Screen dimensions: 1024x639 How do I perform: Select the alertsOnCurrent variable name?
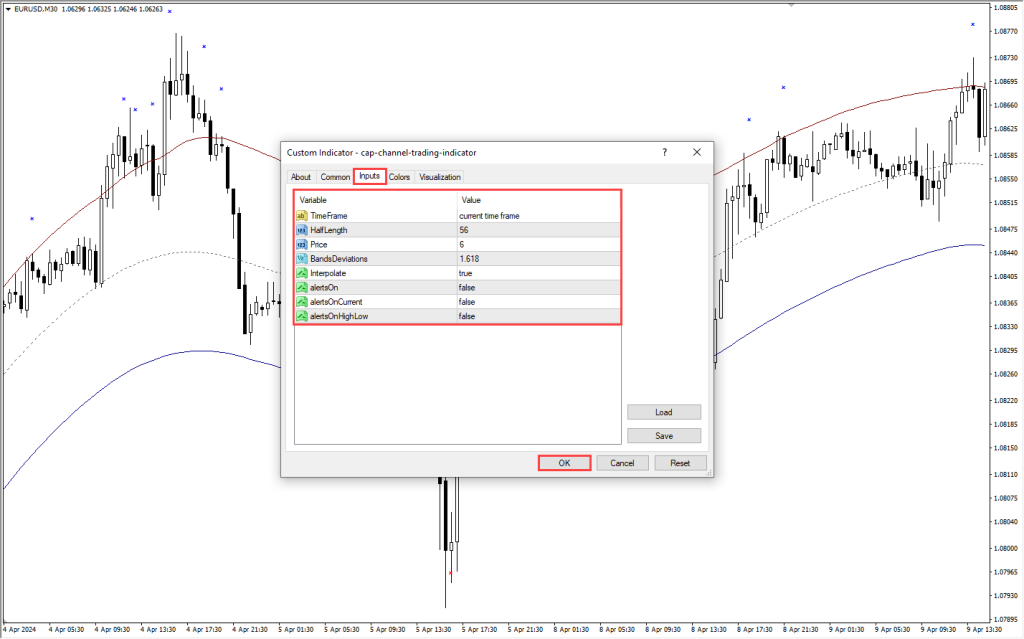point(336,302)
